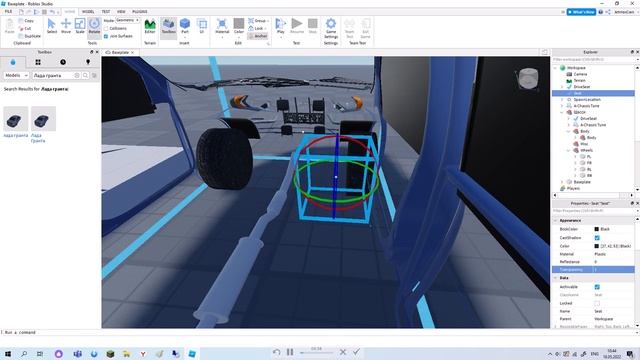Collapse the Workspace tree node
This screenshot has height=360, width=640.
click(x=556, y=68)
